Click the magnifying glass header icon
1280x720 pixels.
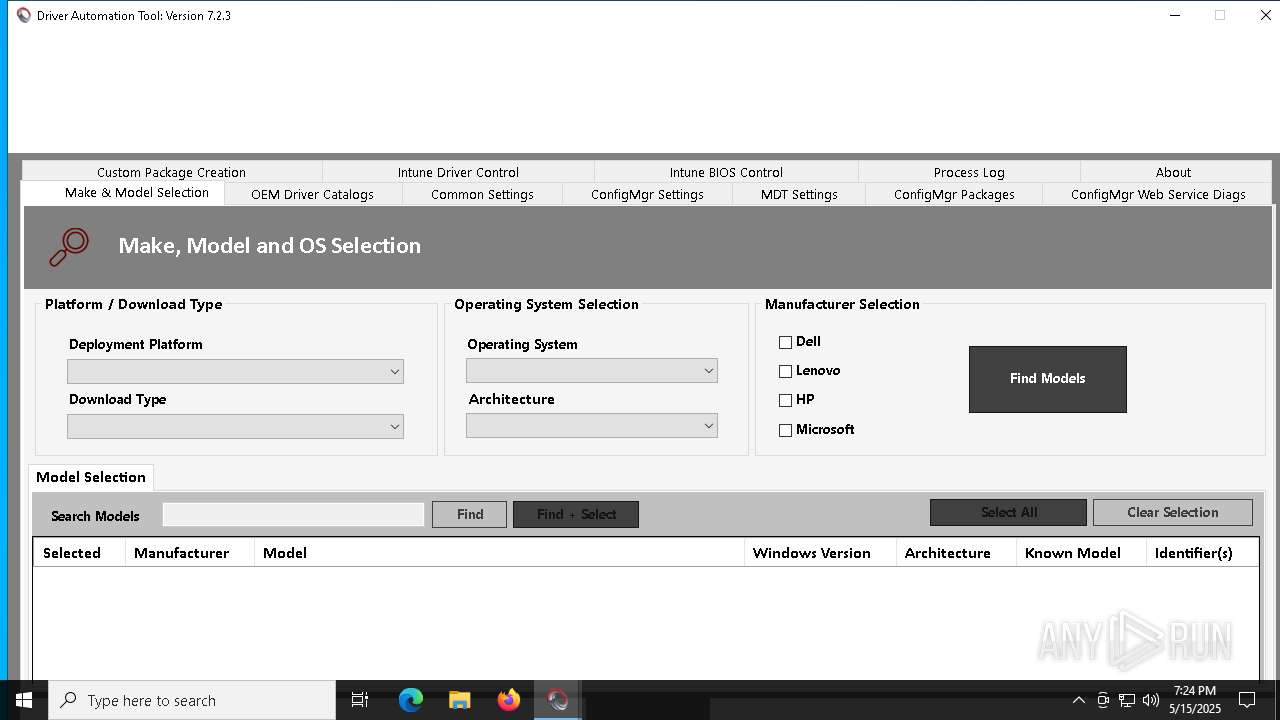pyautogui.click(x=69, y=247)
